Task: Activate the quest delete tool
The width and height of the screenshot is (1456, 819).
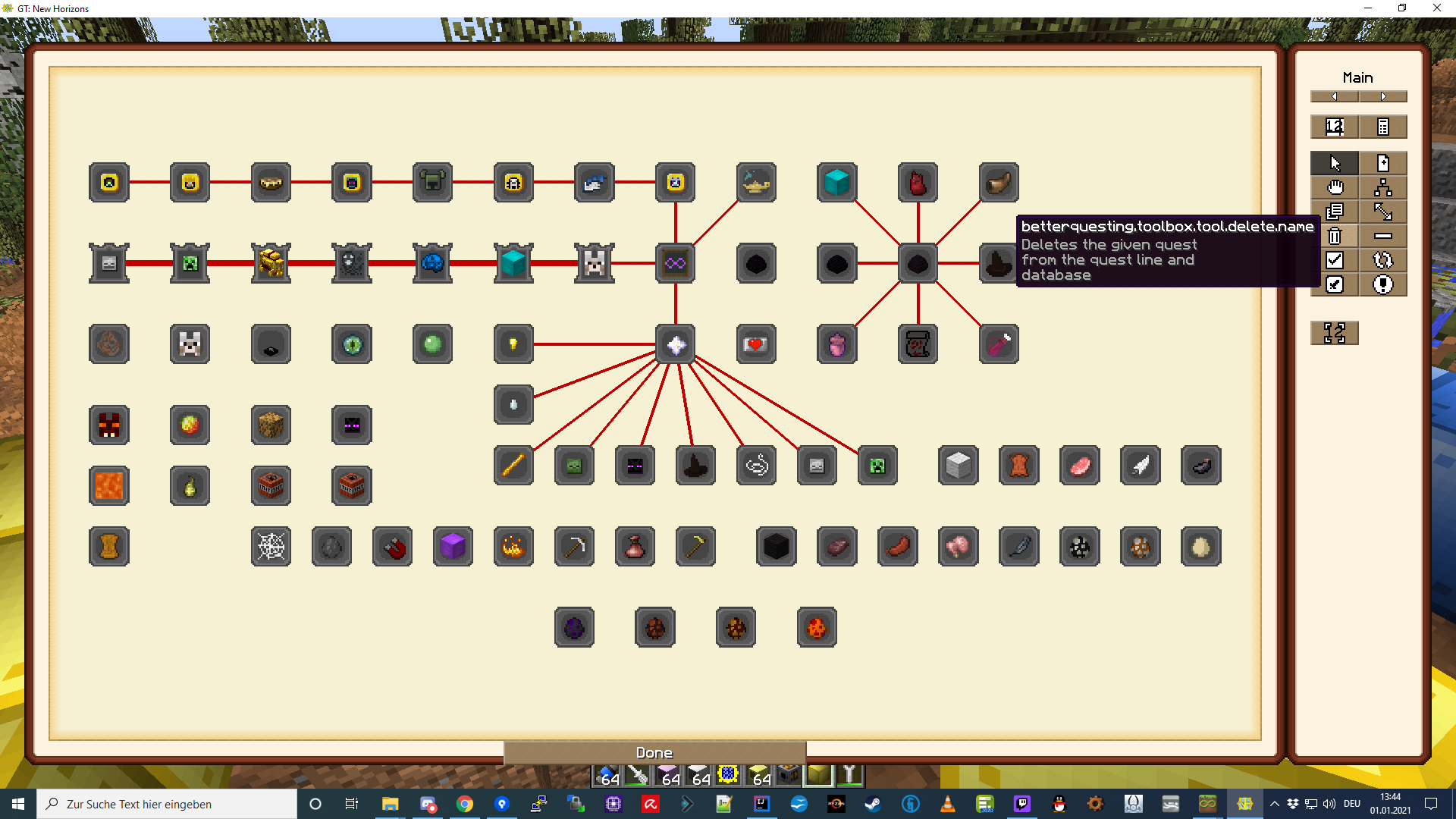Action: point(1335,237)
